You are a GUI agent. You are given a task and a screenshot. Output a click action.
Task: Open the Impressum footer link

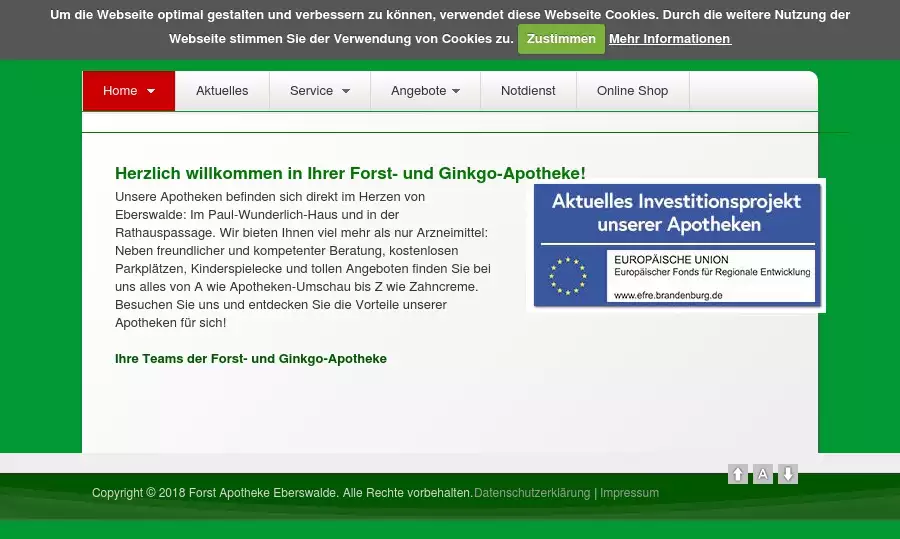click(629, 493)
